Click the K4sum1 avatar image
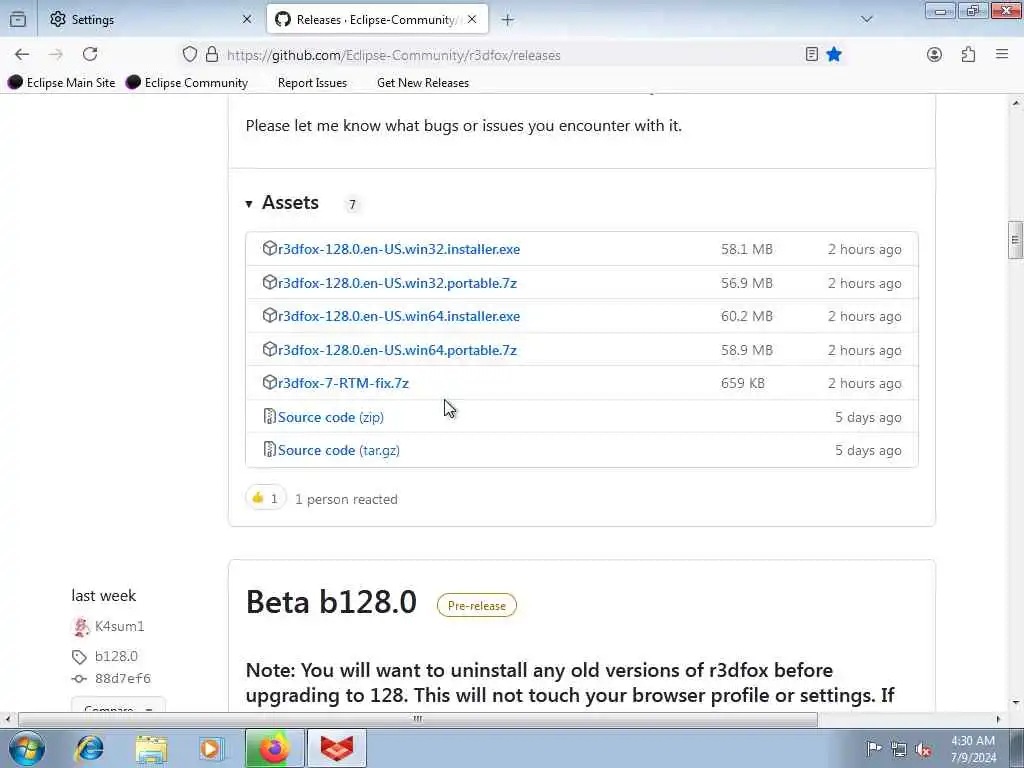 80,627
